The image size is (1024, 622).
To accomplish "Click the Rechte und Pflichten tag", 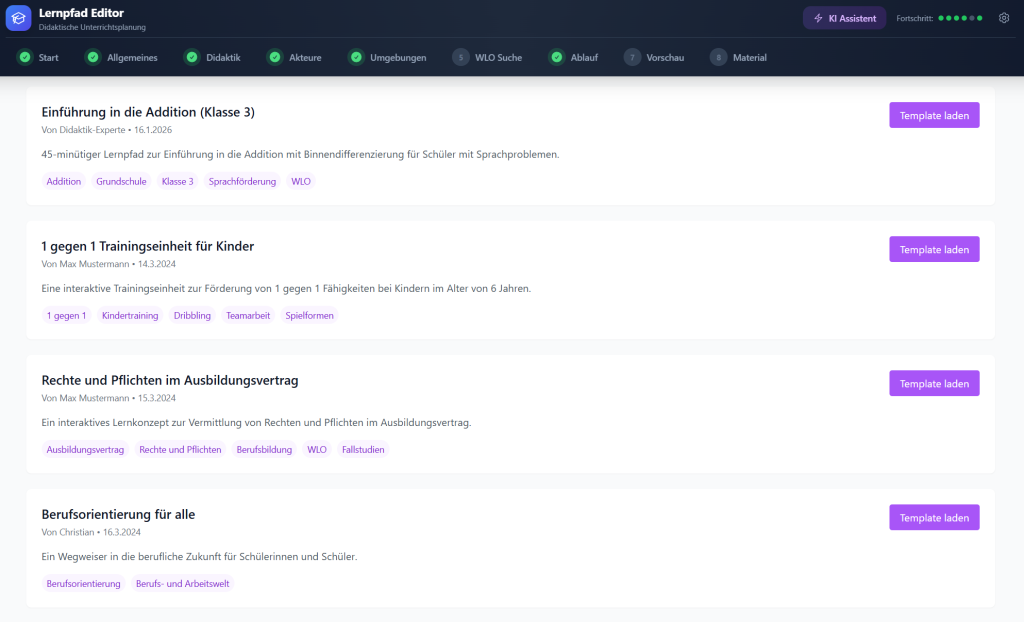I will 180,449.
